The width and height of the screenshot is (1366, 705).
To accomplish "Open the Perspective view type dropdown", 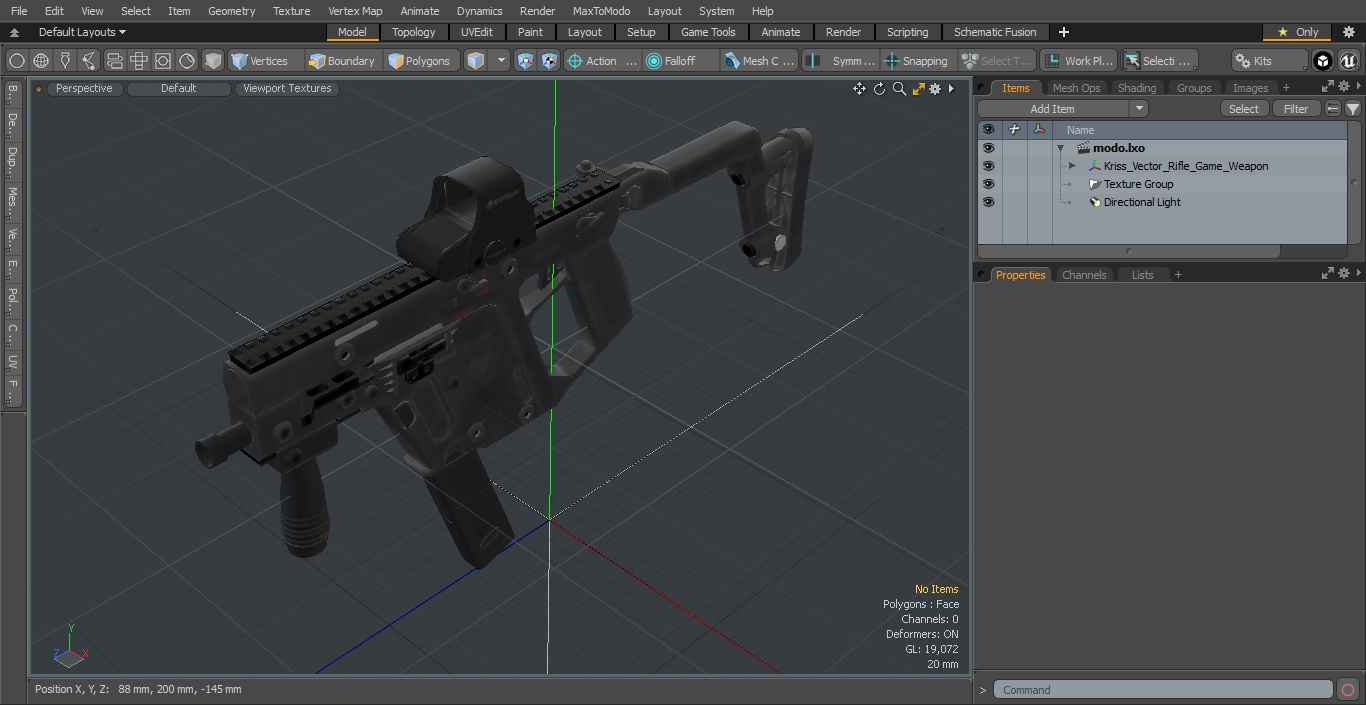I will point(84,89).
